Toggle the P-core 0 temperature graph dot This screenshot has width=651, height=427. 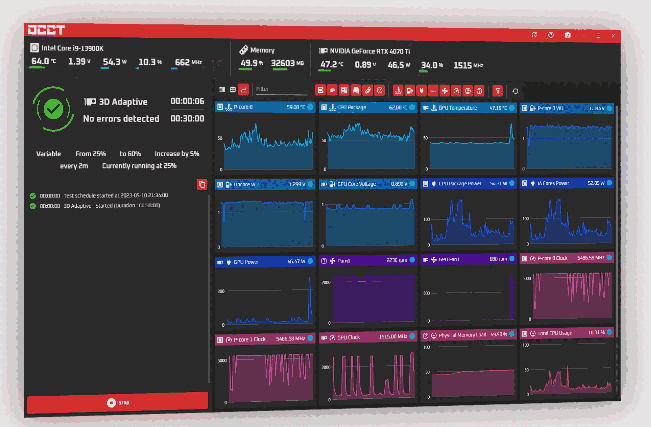pos(310,107)
